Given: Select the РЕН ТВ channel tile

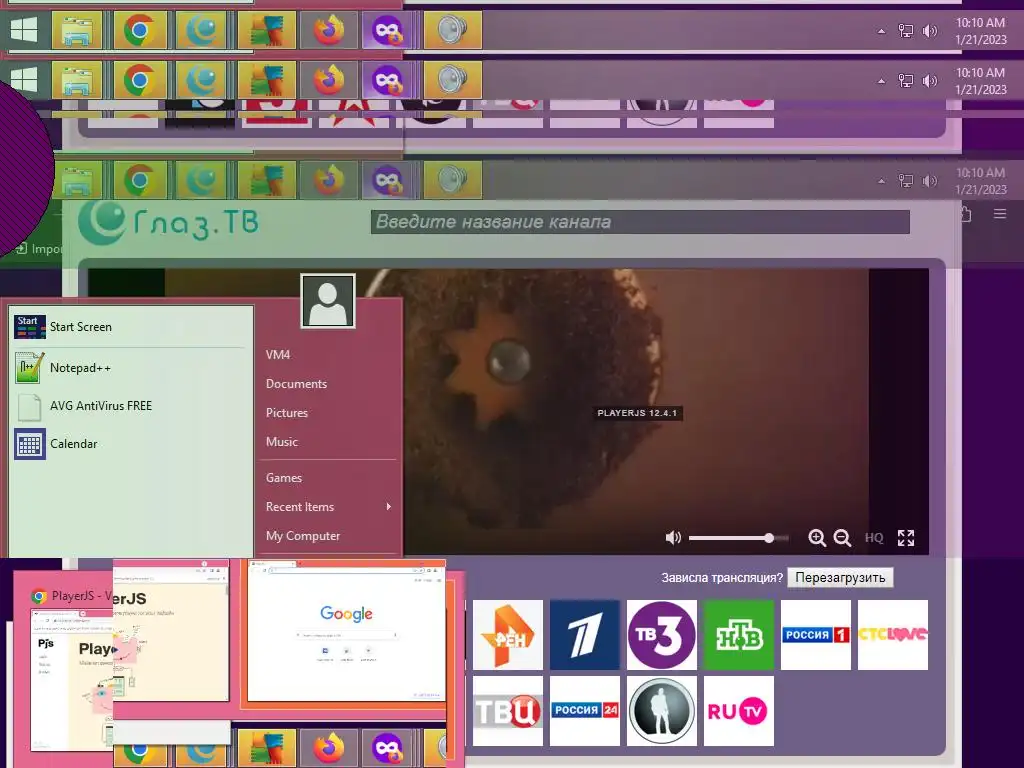Looking at the screenshot, I should (x=507, y=635).
